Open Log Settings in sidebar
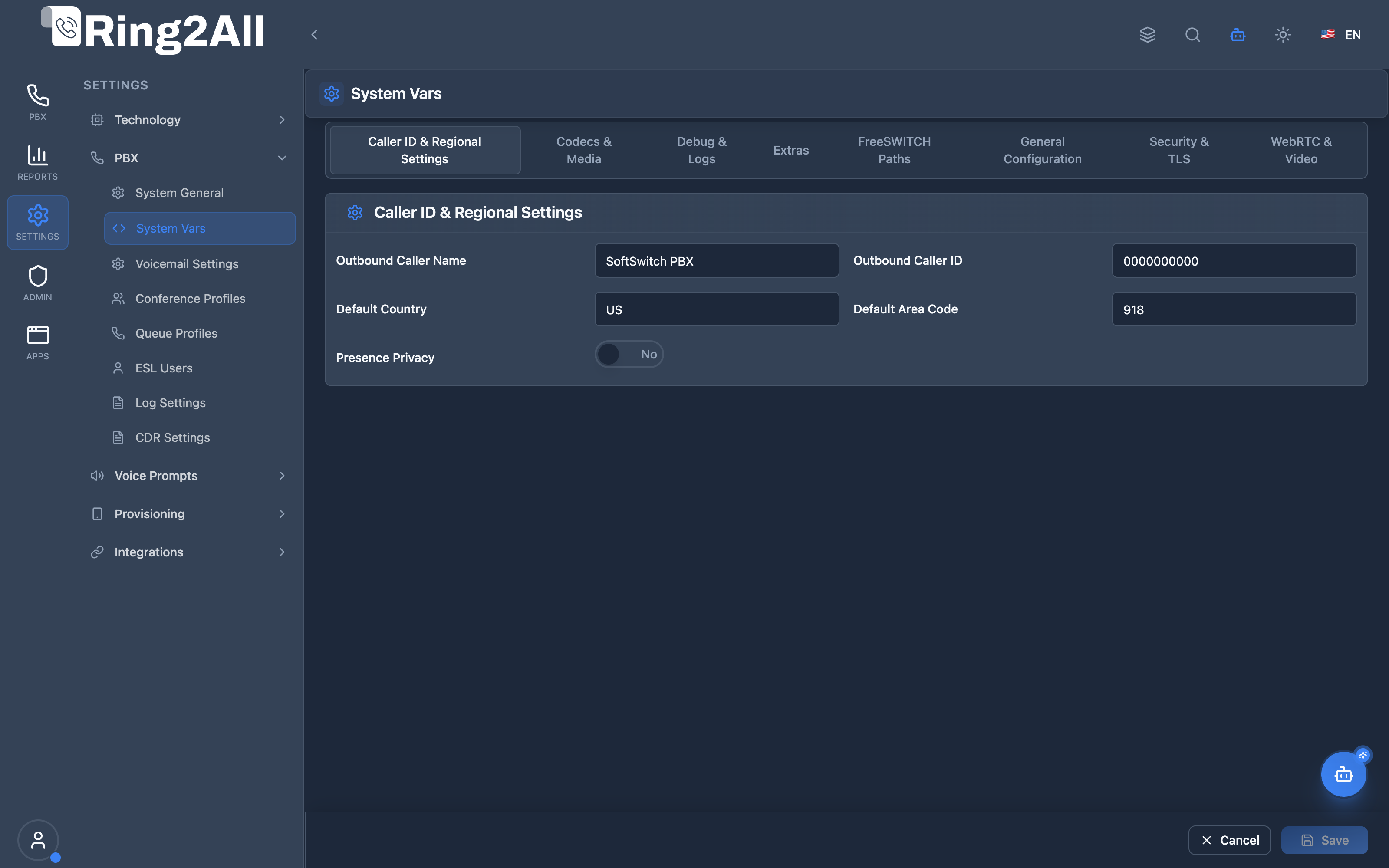 pos(200,402)
